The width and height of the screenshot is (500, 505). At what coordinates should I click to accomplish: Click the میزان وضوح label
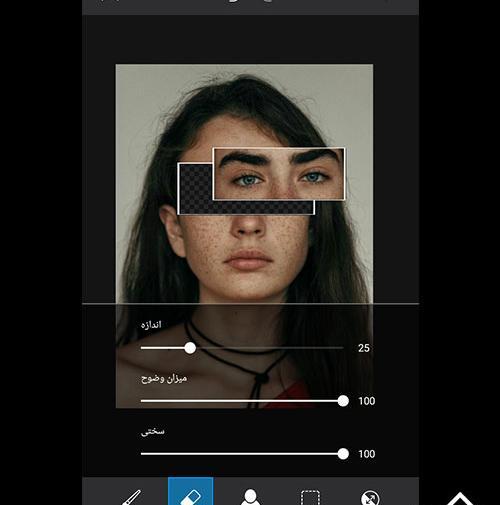[164, 378]
